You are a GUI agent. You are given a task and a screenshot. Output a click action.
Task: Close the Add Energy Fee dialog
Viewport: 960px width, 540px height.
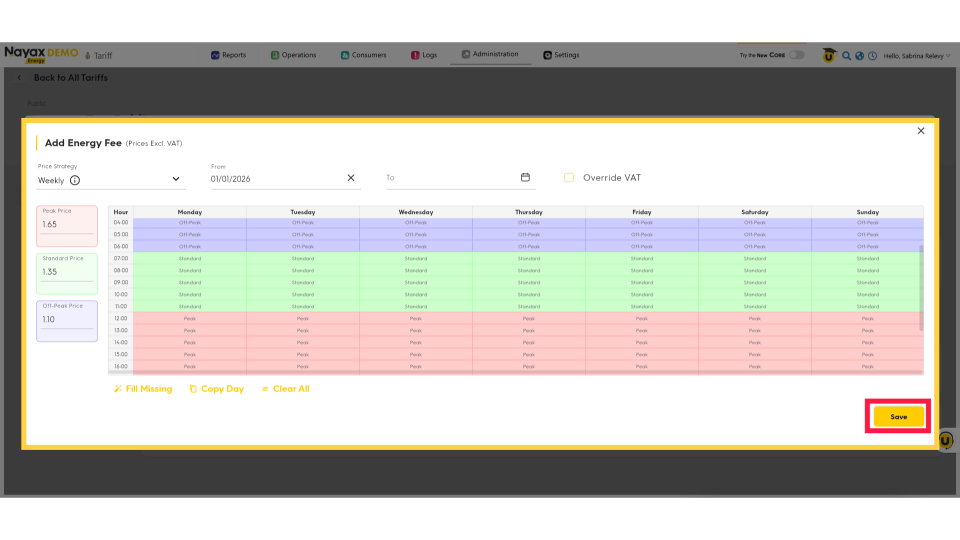tap(921, 131)
